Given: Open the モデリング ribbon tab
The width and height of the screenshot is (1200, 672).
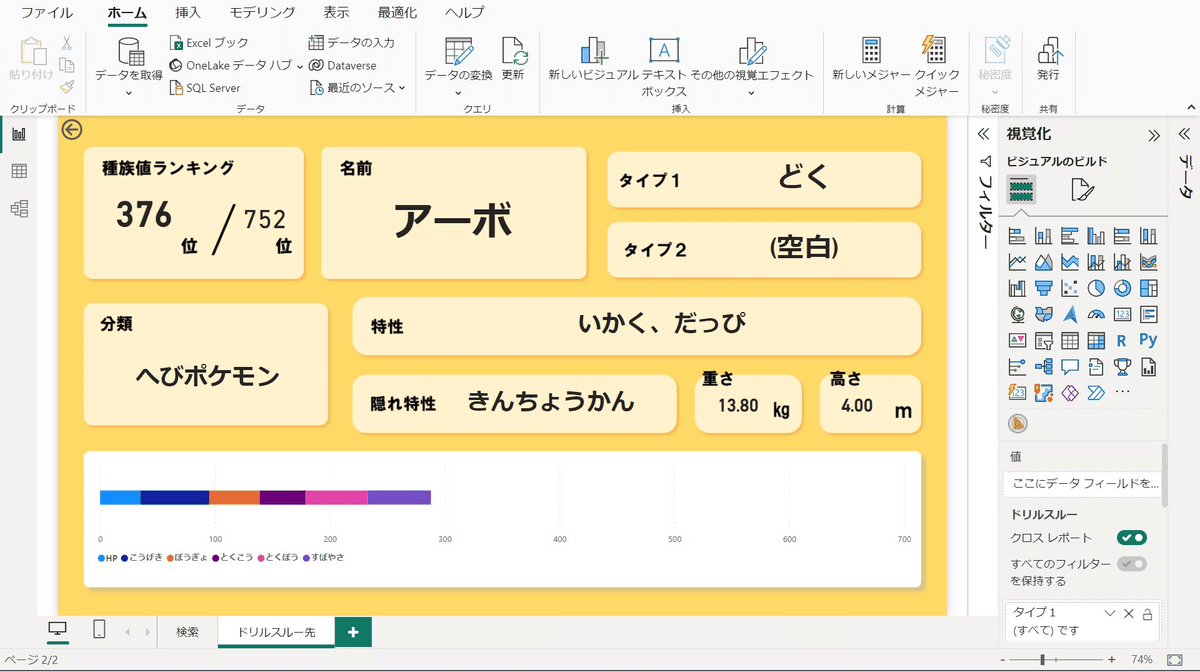Looking at the screenshot, I should coord(262,13).
